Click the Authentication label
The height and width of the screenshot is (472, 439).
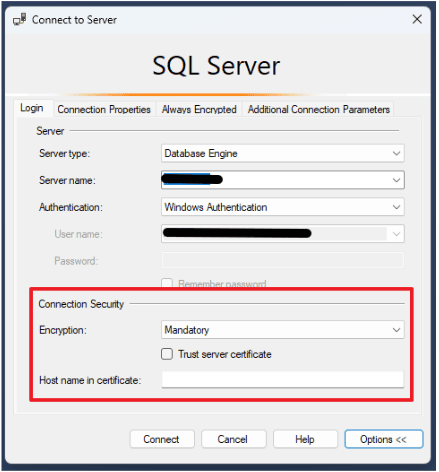point(71,207)
